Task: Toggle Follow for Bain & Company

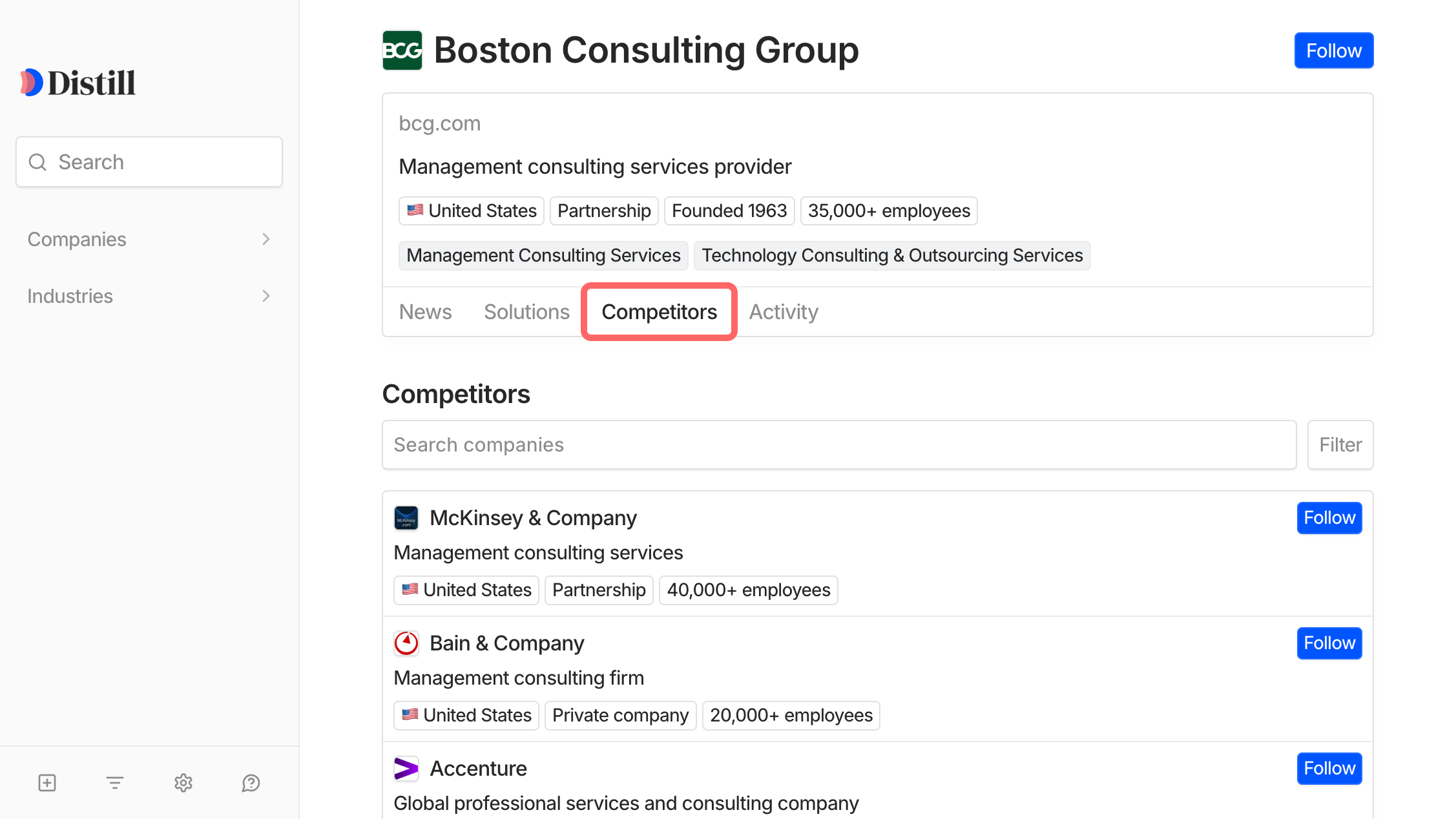Action: (x=1329, y=643)
